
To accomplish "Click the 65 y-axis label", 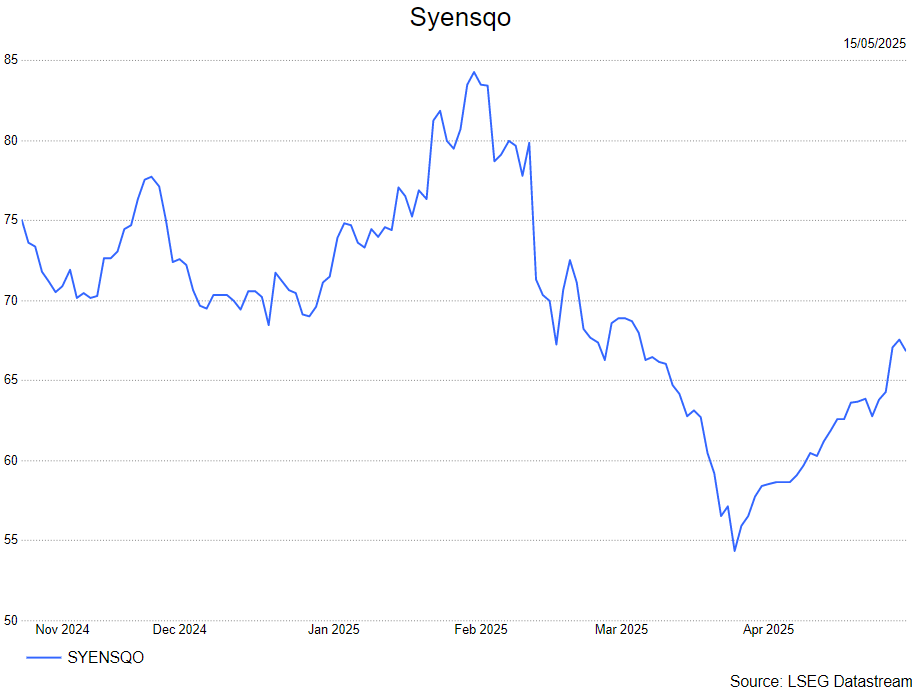I will coord(10,380).
